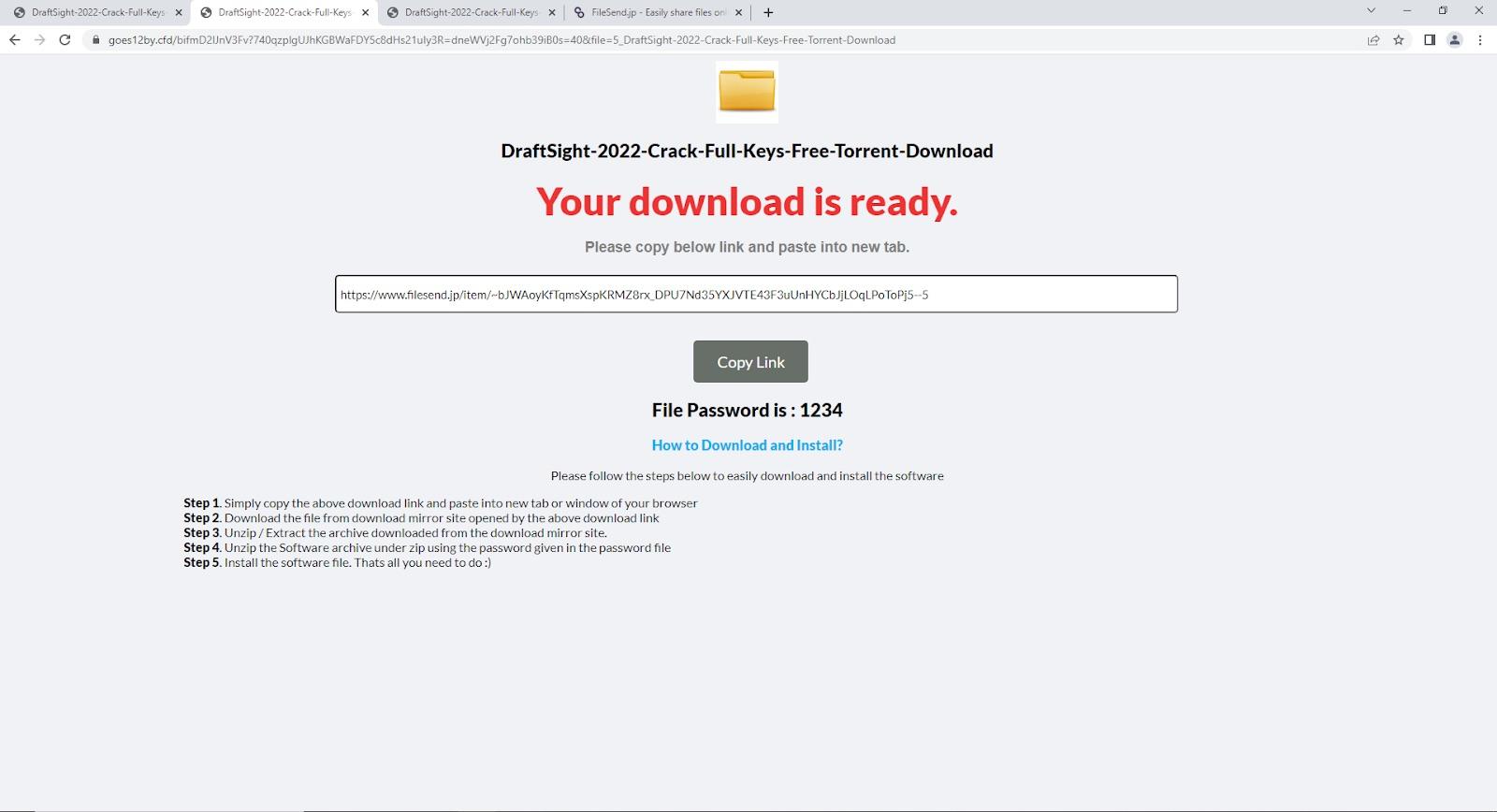Open the share this page icon
The image size is (1497, 812).
[x=1373, y=39]
